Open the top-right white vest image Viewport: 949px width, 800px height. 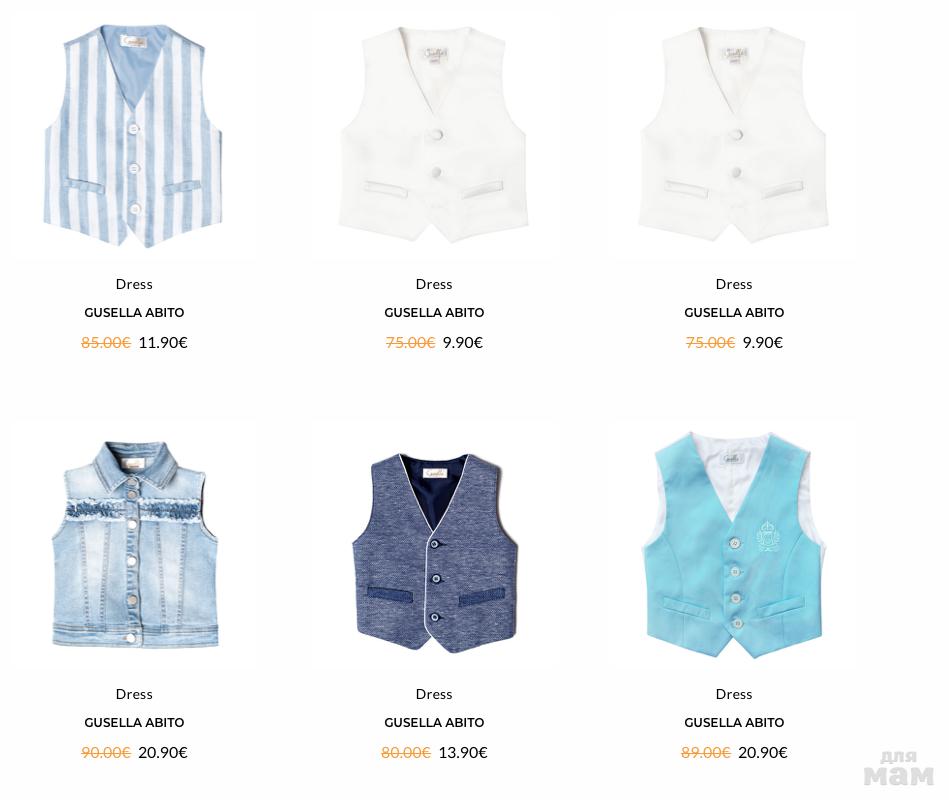point(734,134)
